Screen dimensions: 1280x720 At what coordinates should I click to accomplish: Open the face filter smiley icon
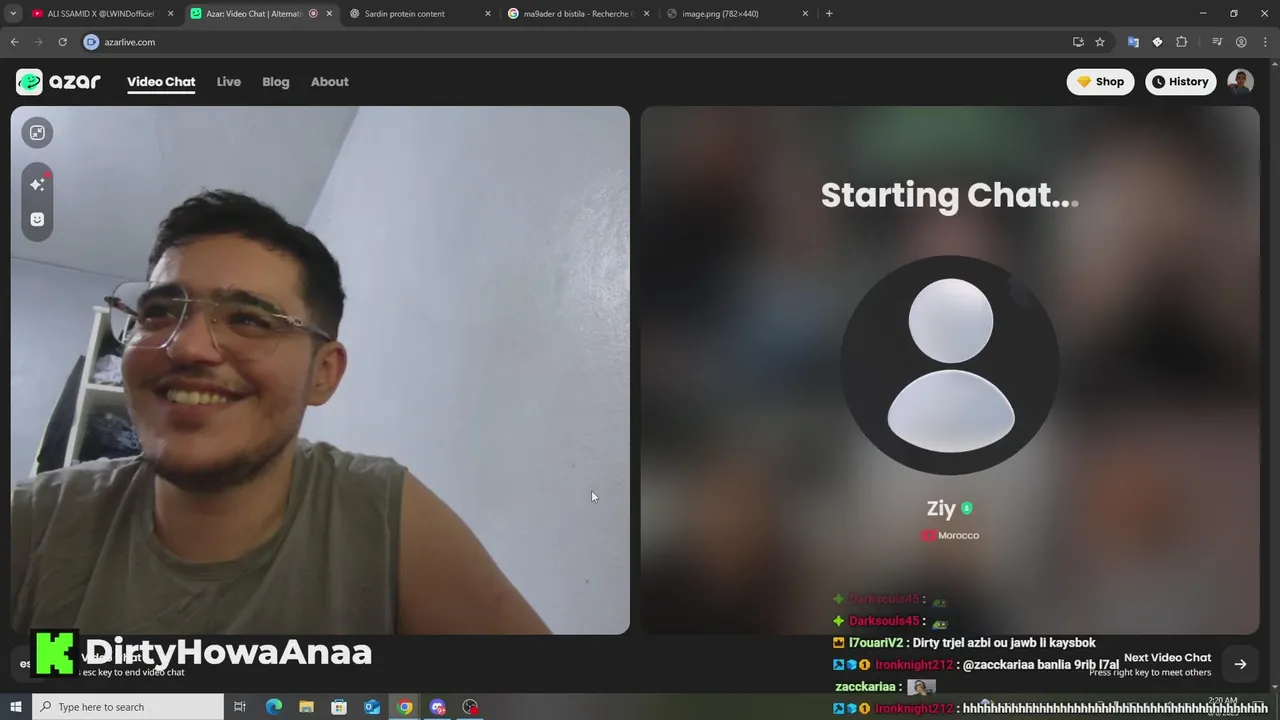point(37,219)
